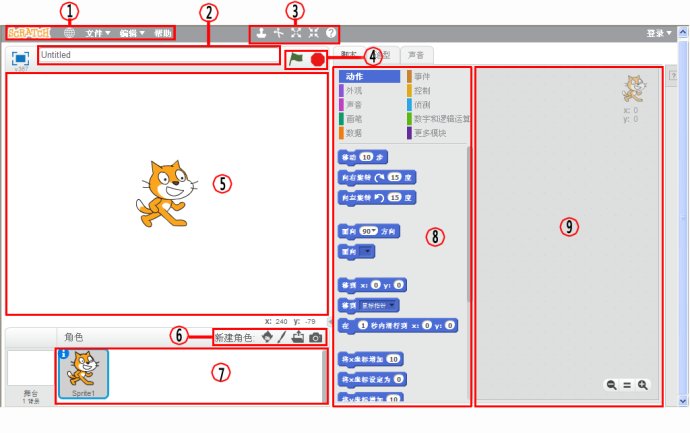Reset scripts area zoom with equals icon

click(x=627, y=385)
